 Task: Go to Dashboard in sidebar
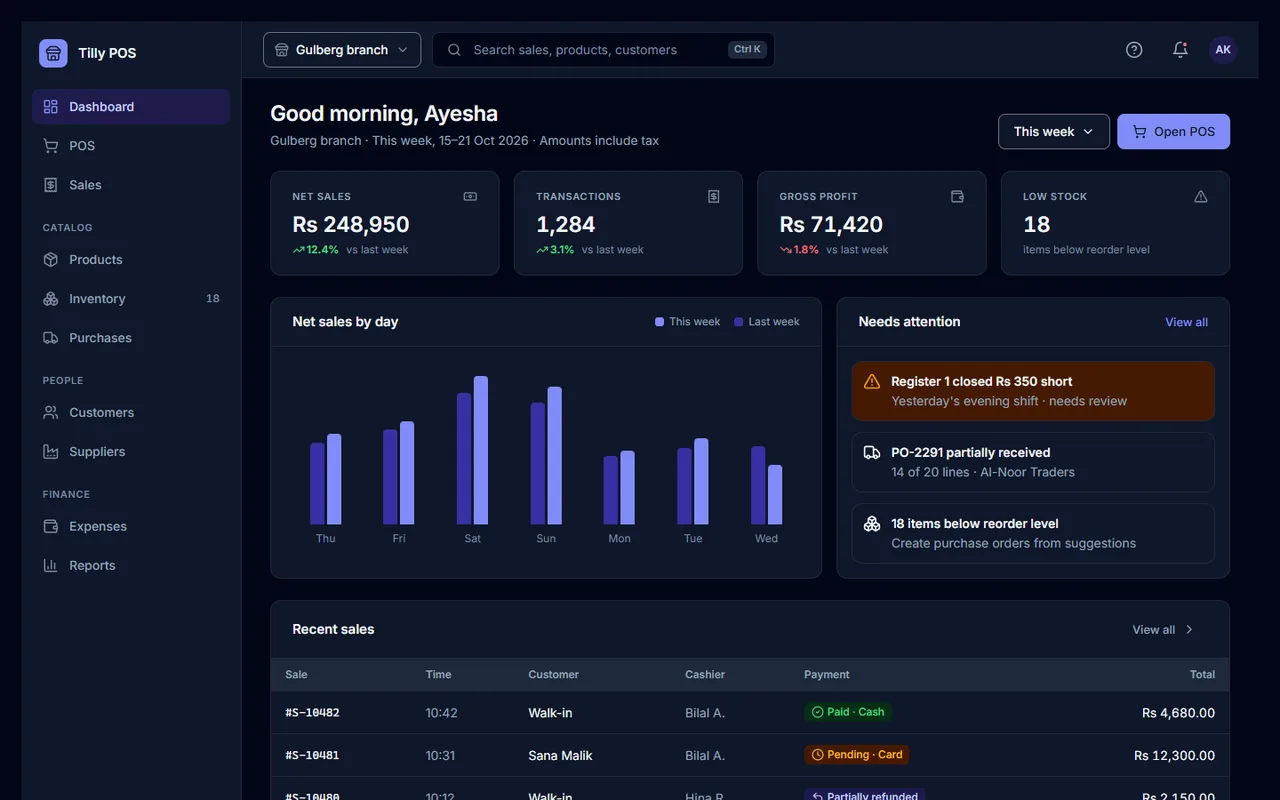coord(131,107)
